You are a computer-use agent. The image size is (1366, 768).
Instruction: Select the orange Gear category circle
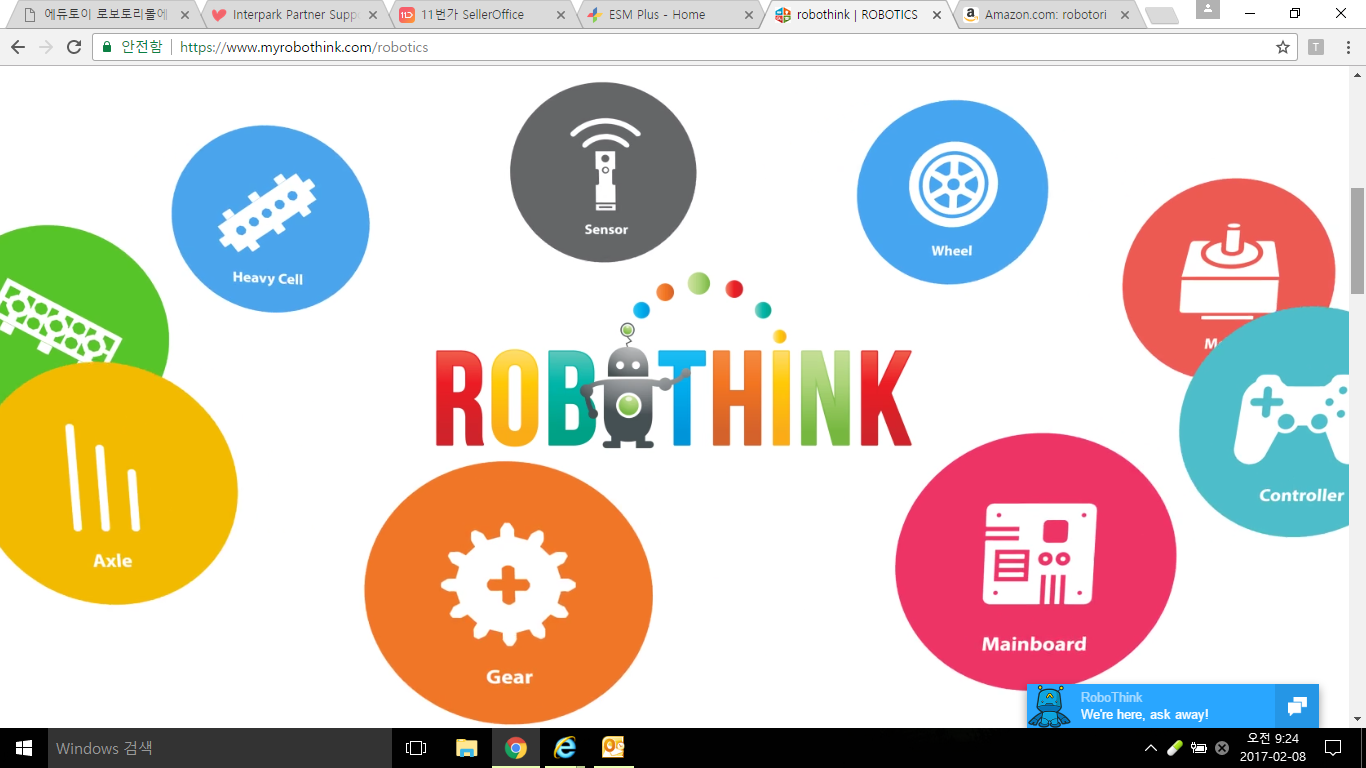pos(508,594)
